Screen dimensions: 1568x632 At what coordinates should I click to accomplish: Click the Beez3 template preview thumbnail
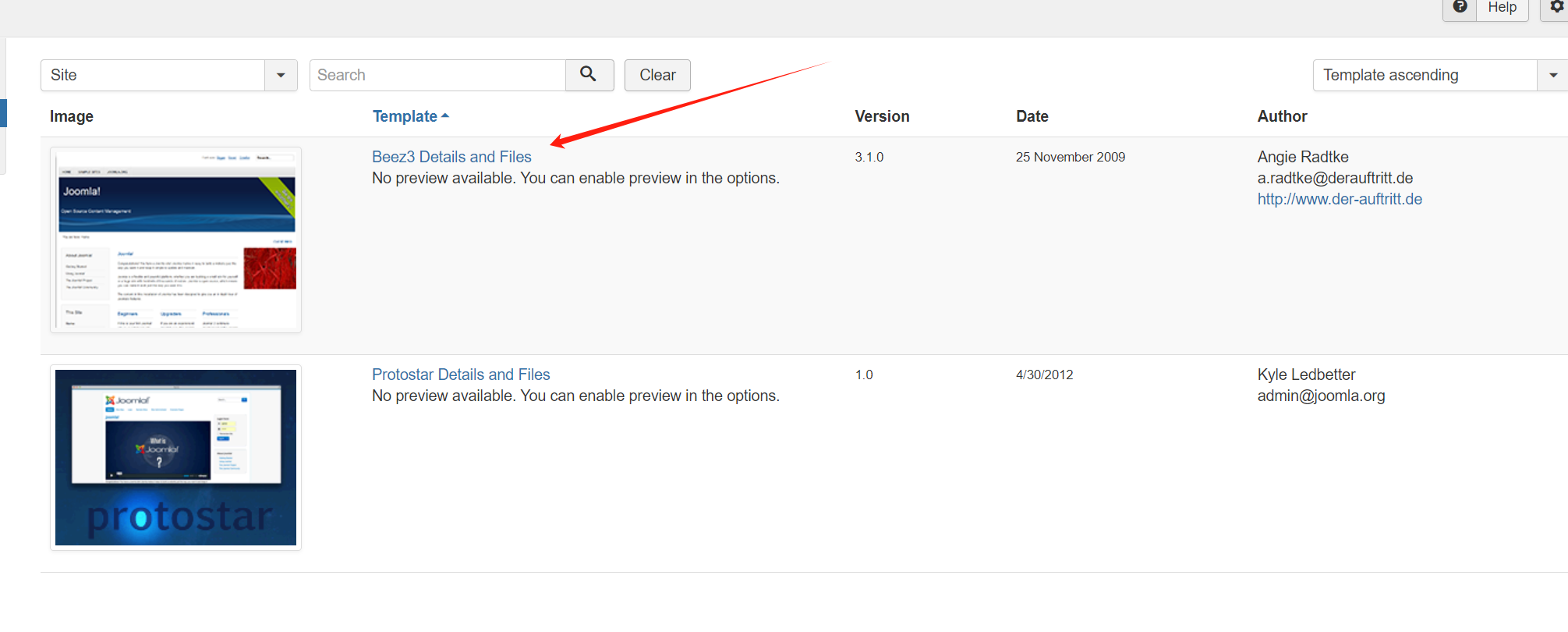coord(176,240)
